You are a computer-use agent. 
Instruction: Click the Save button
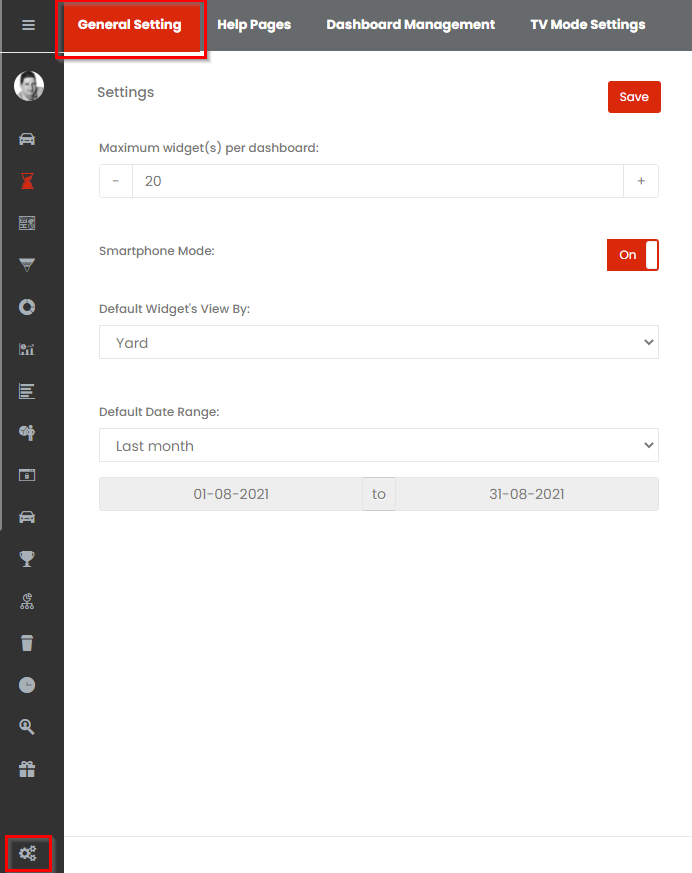coord(634,97)
